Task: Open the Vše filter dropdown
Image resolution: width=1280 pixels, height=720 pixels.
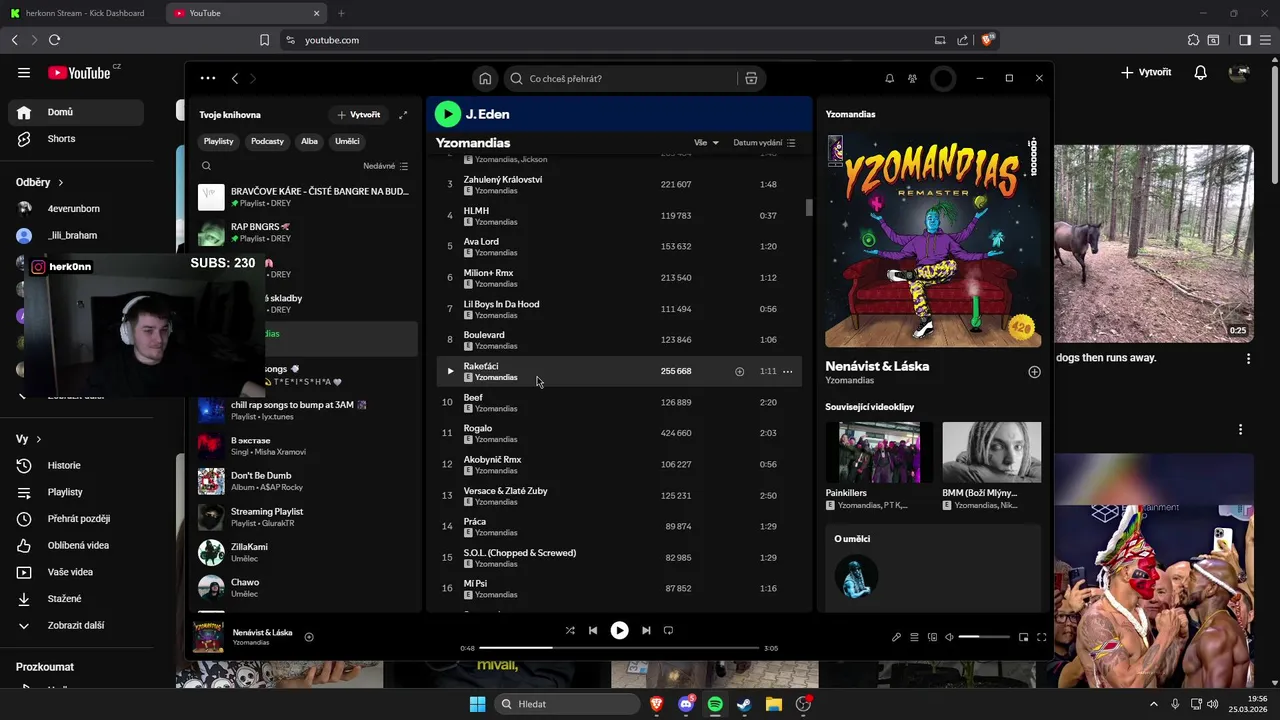Action: tap(706, 143)
